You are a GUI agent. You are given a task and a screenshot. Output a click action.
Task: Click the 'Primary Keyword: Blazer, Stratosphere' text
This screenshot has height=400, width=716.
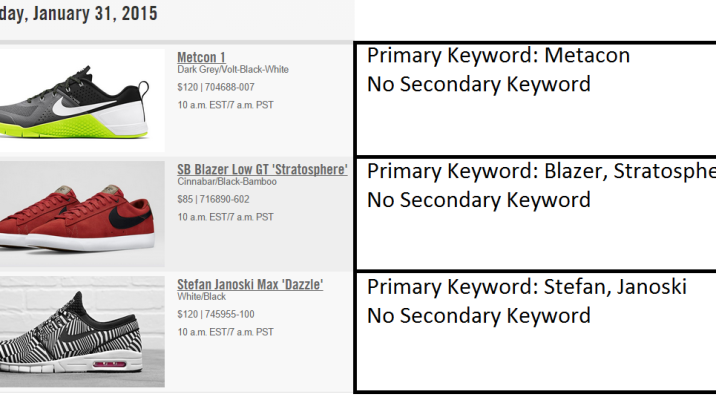pyautogui.click(x=540, y=171)
